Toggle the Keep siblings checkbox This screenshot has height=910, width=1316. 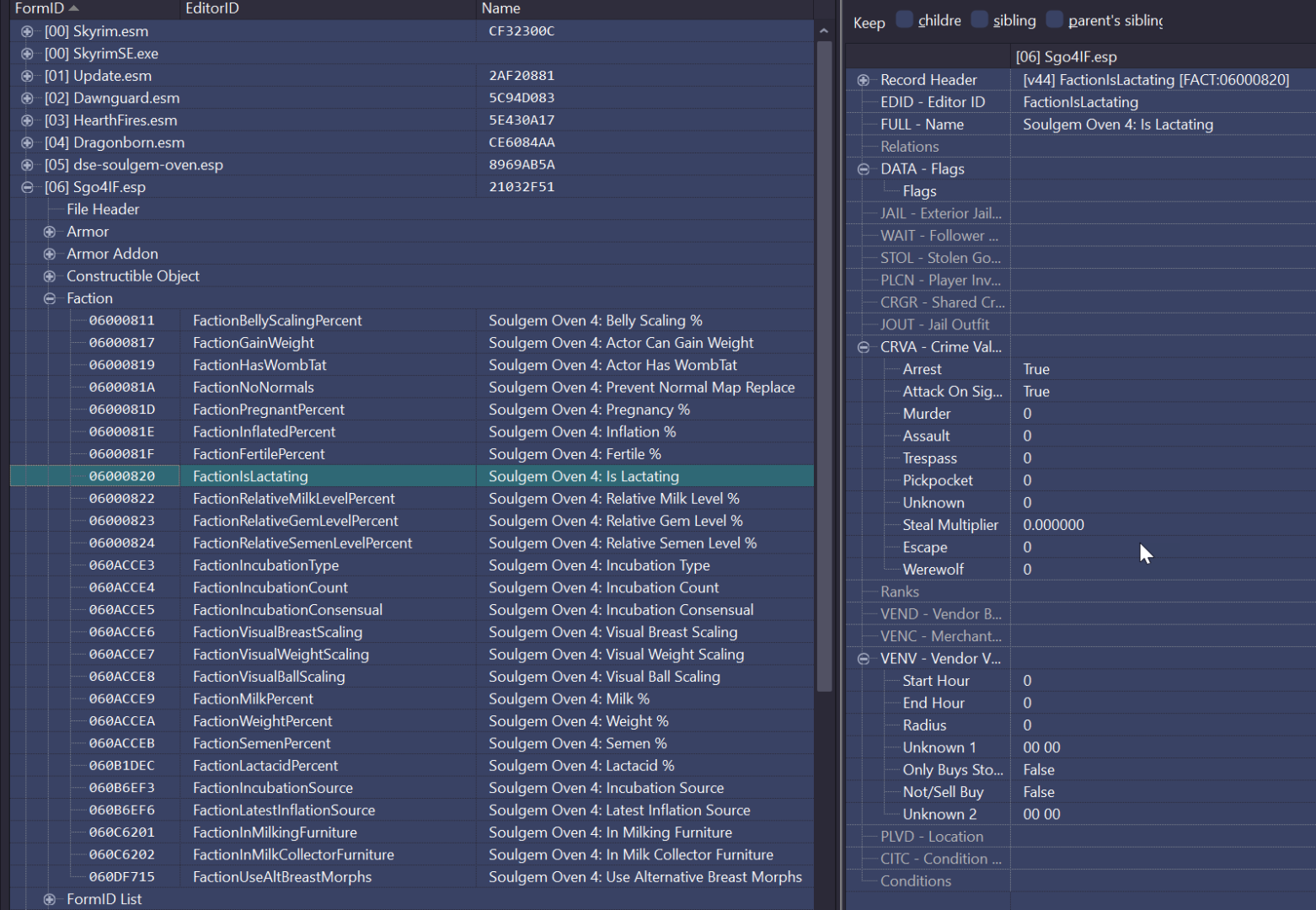coord(979,19)
